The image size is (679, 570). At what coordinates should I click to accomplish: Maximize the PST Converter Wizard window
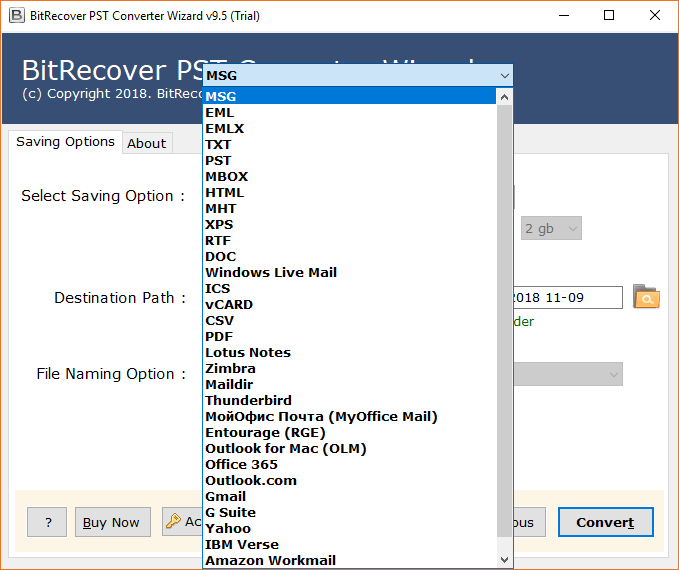[609, 16]
